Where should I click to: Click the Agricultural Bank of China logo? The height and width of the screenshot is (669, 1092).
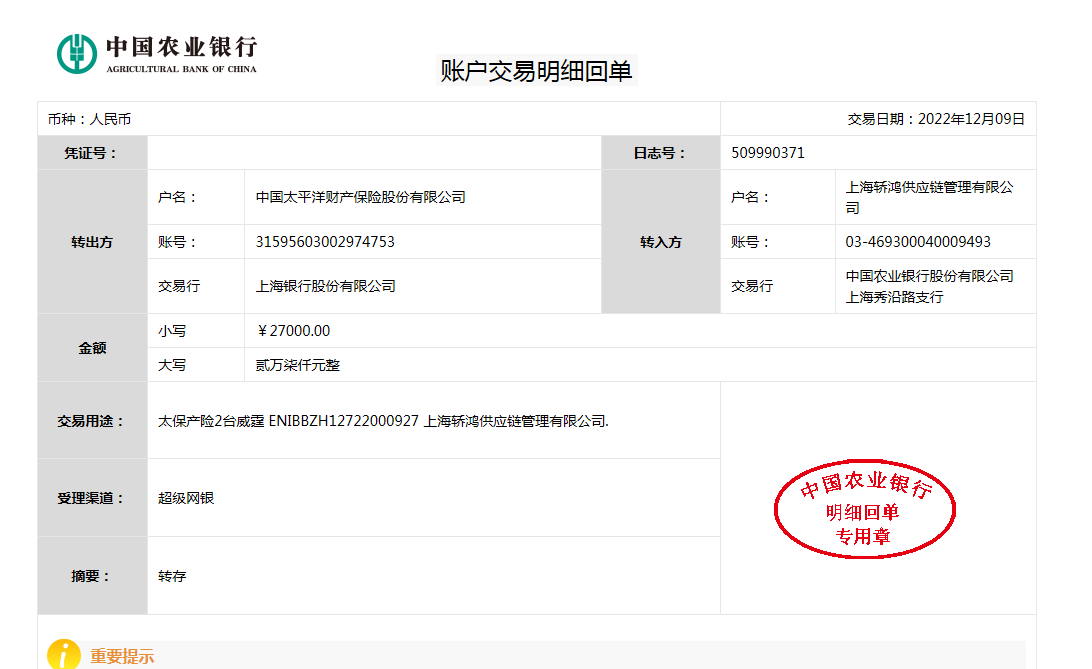pyautogui.click(x=157, y=53)
